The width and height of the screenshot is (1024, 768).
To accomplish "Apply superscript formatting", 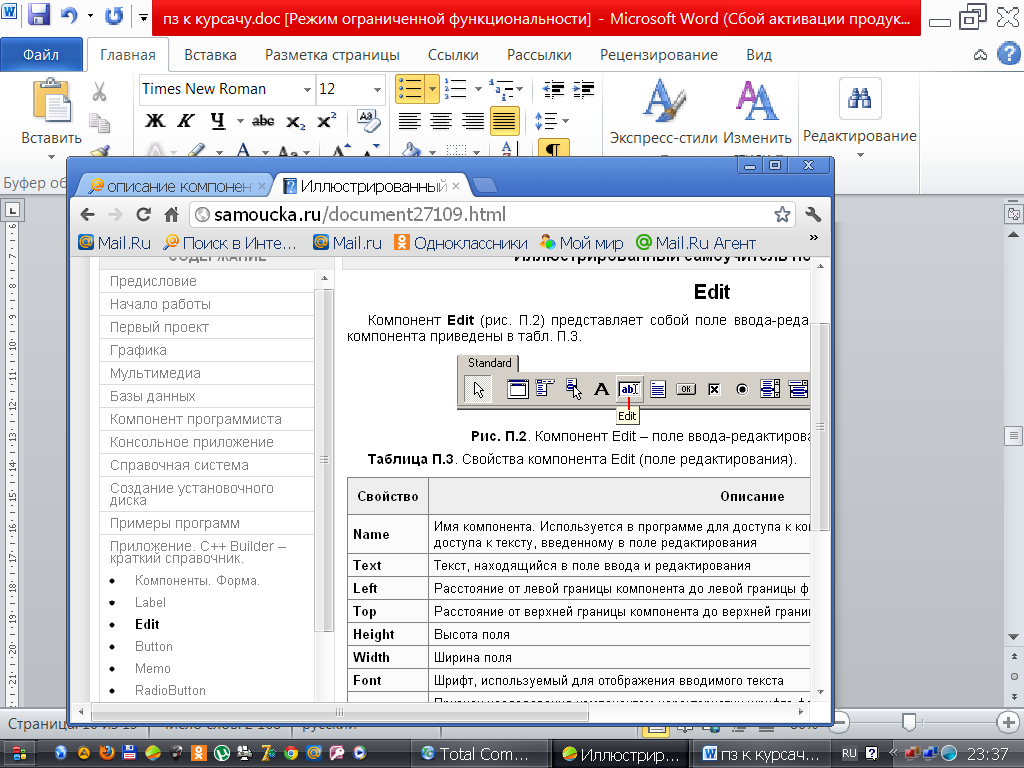I will pos(325,121).
